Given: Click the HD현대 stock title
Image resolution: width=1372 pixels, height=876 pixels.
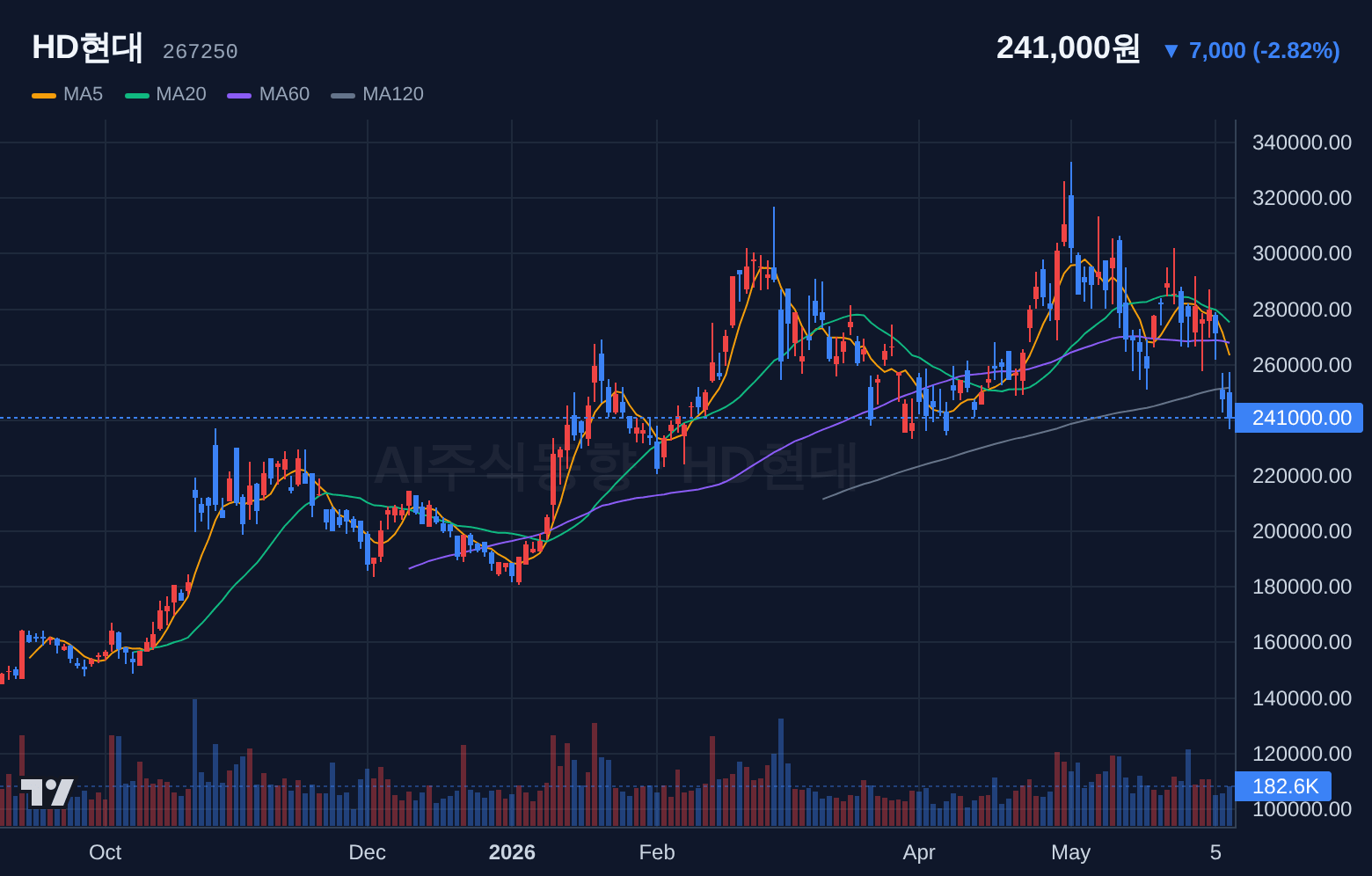Looking at the screenshot, I should point(87,47).
